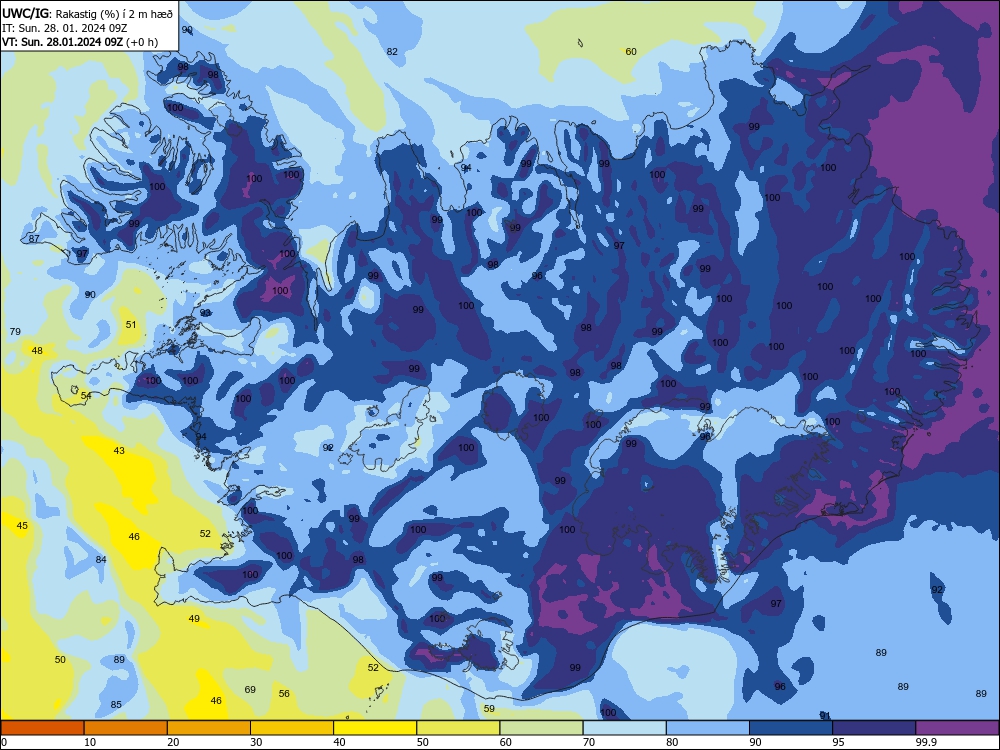Select the indigo 95–99.9 legend swatch
1000x750 pixels.
click(874, 728)
